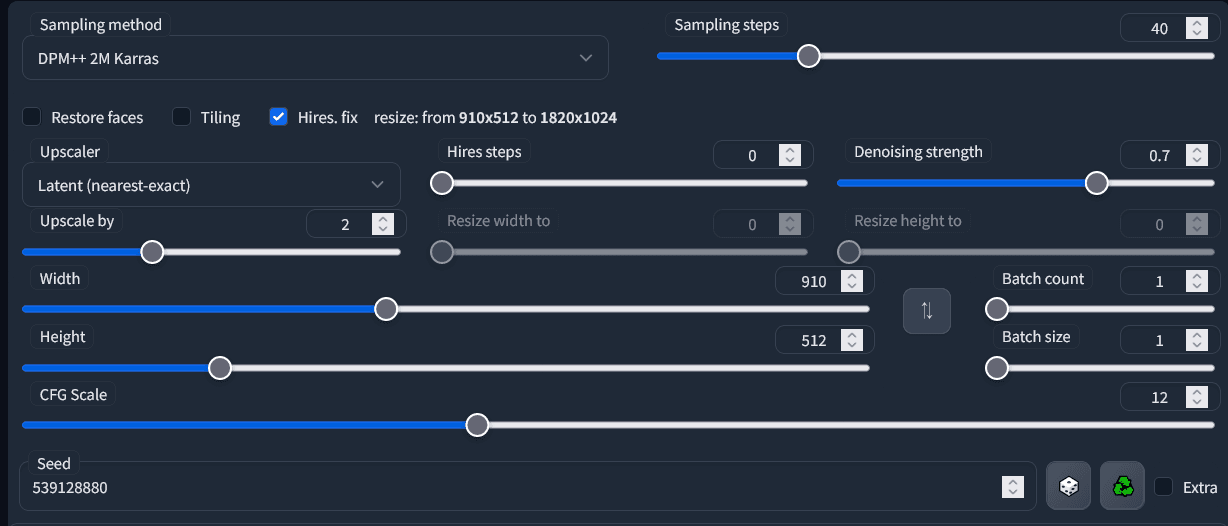Open the Upscaler dropdown
1228x526 pixels.
click(211, 185)
